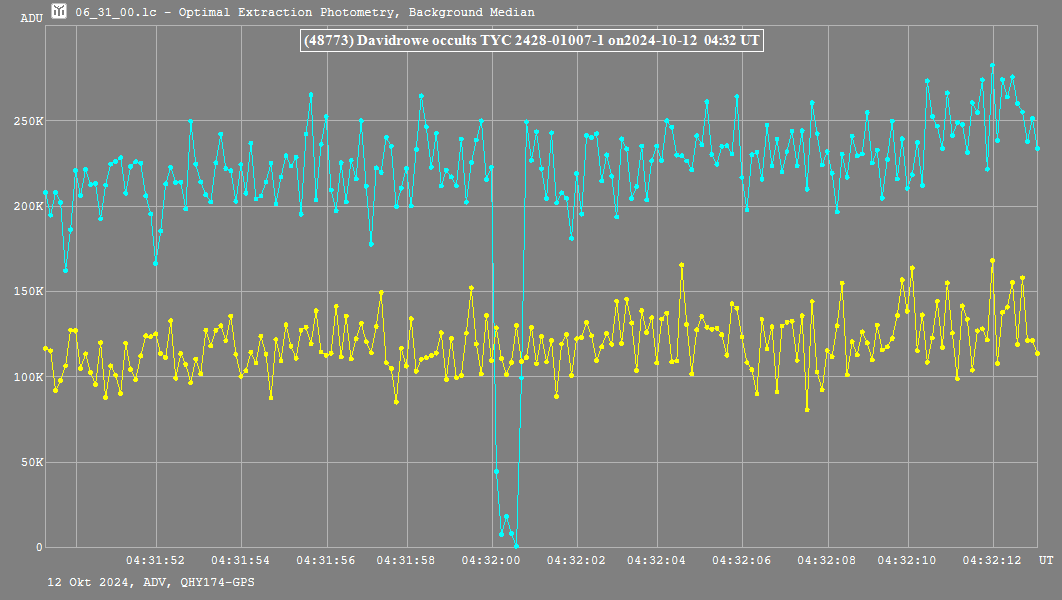Select the 04:31:52 time axis label
Screen dimensions: 1062x600
click(155, 560)
